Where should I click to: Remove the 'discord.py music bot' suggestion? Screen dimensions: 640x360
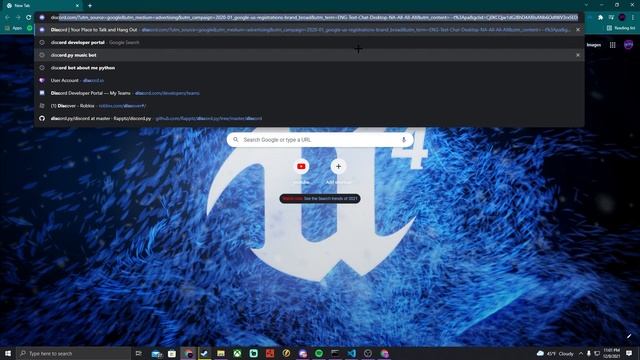tap(578, 55)
